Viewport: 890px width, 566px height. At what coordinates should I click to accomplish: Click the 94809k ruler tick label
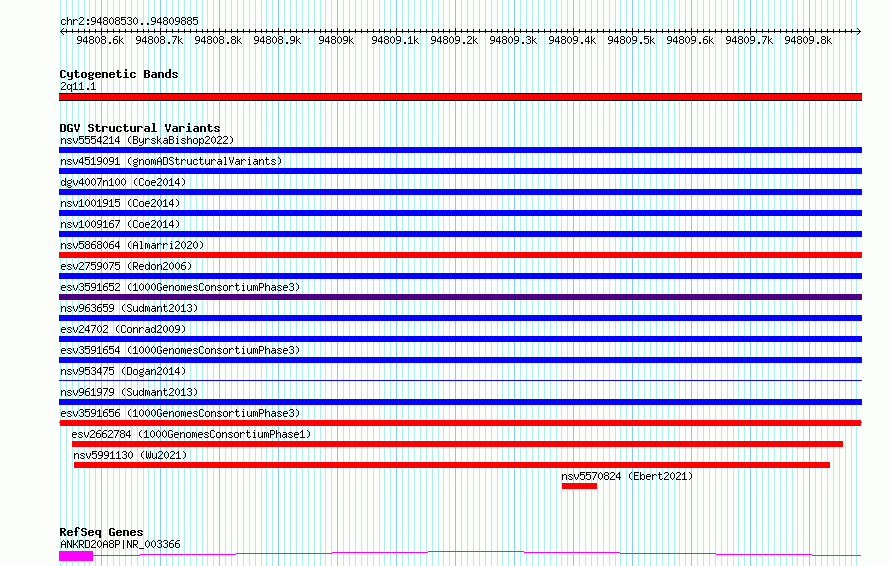[x=336, y=40]
